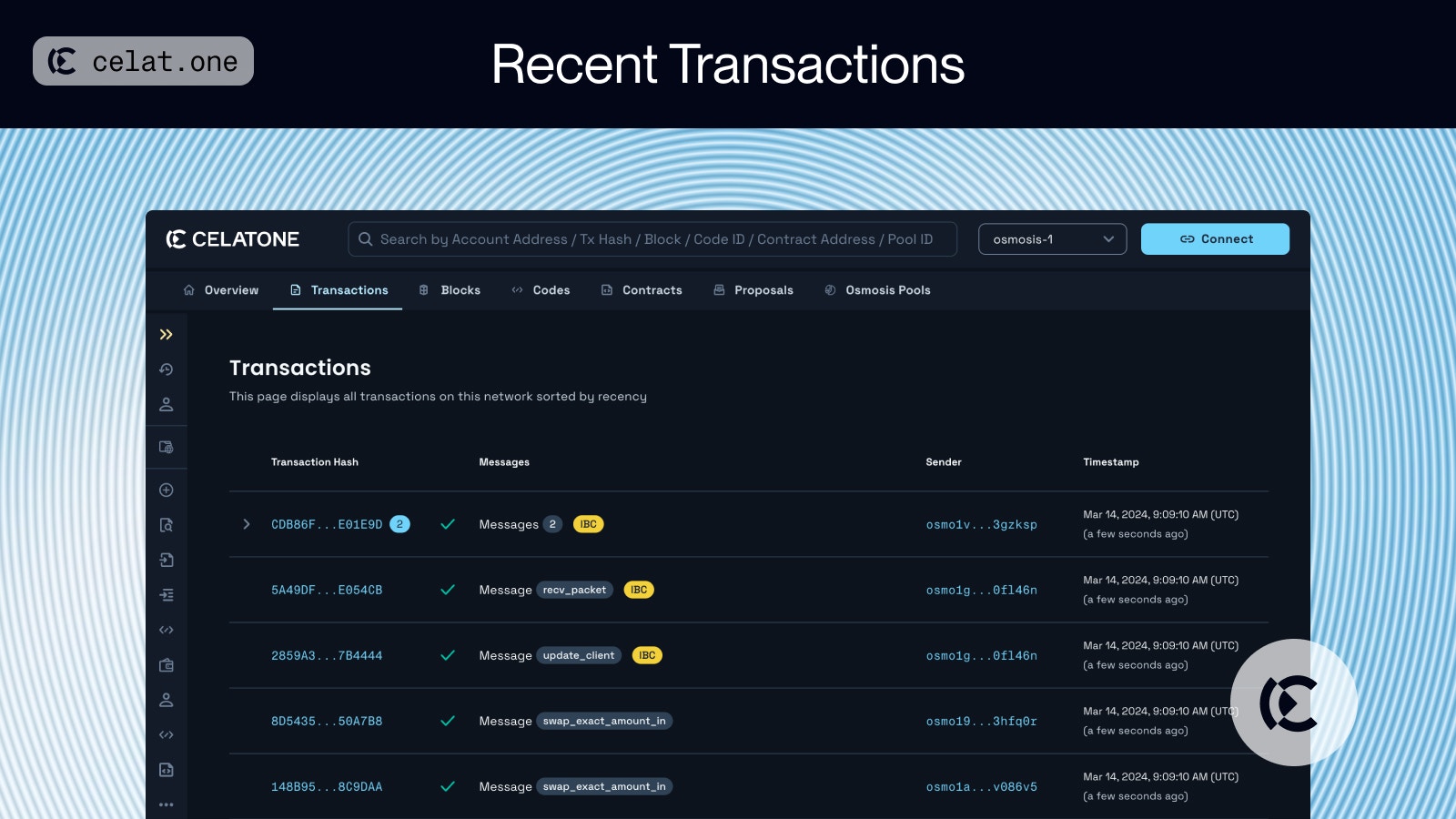Click the Transaction Hash column header

315,462
